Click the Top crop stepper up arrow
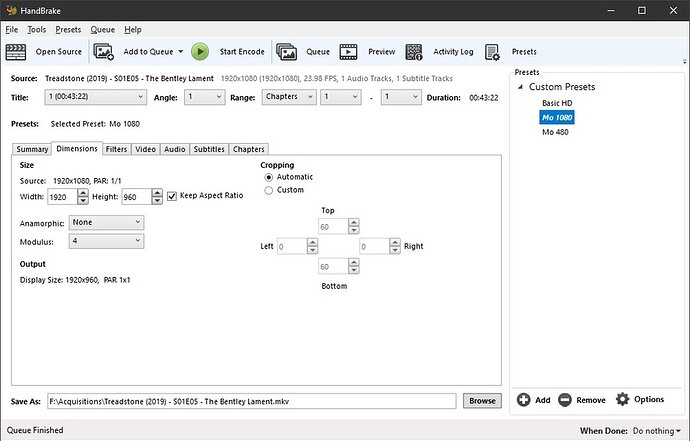 [354, 223]
